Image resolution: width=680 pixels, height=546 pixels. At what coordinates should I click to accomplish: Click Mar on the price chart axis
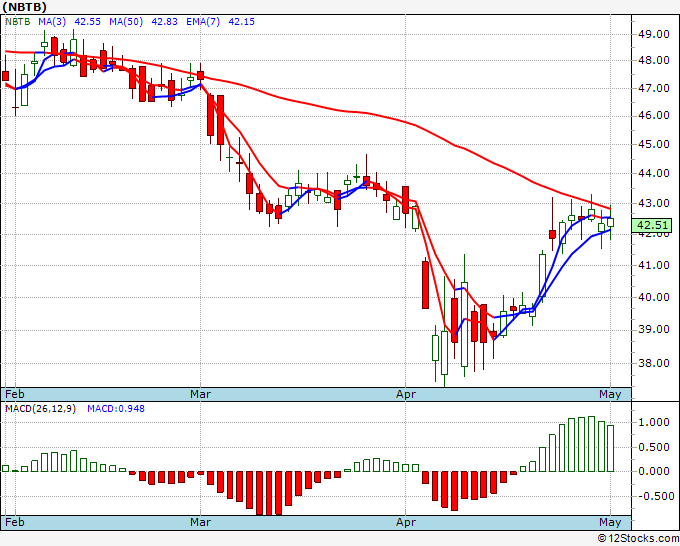pyautogui.click(x=200, y=394)
